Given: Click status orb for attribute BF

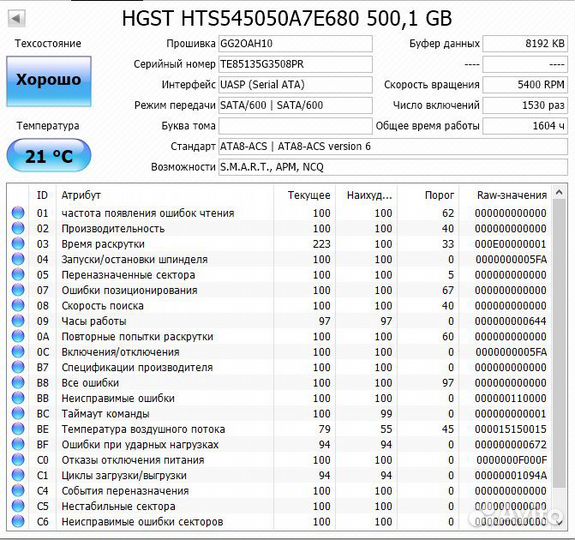Looking at the screenshot, I should click(x=18, y=444).
